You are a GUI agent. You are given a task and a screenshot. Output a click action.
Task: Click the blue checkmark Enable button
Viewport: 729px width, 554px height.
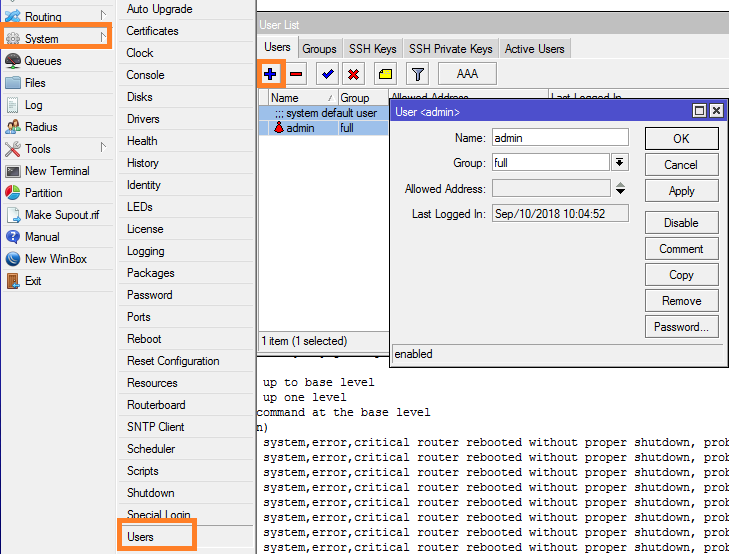coord(327,74)
